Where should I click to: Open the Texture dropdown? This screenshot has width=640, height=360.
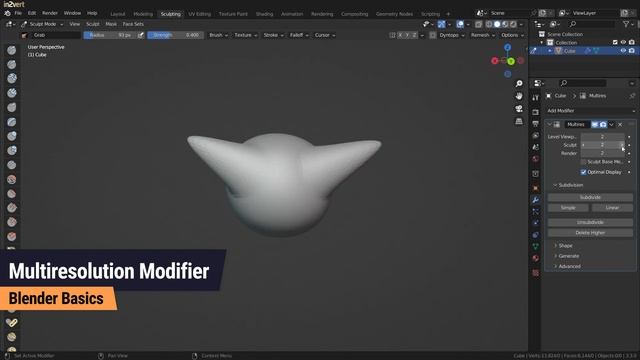point(246,36)
